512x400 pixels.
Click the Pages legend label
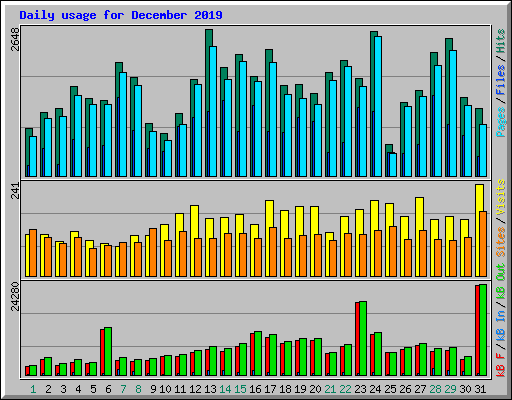[501, 122]
